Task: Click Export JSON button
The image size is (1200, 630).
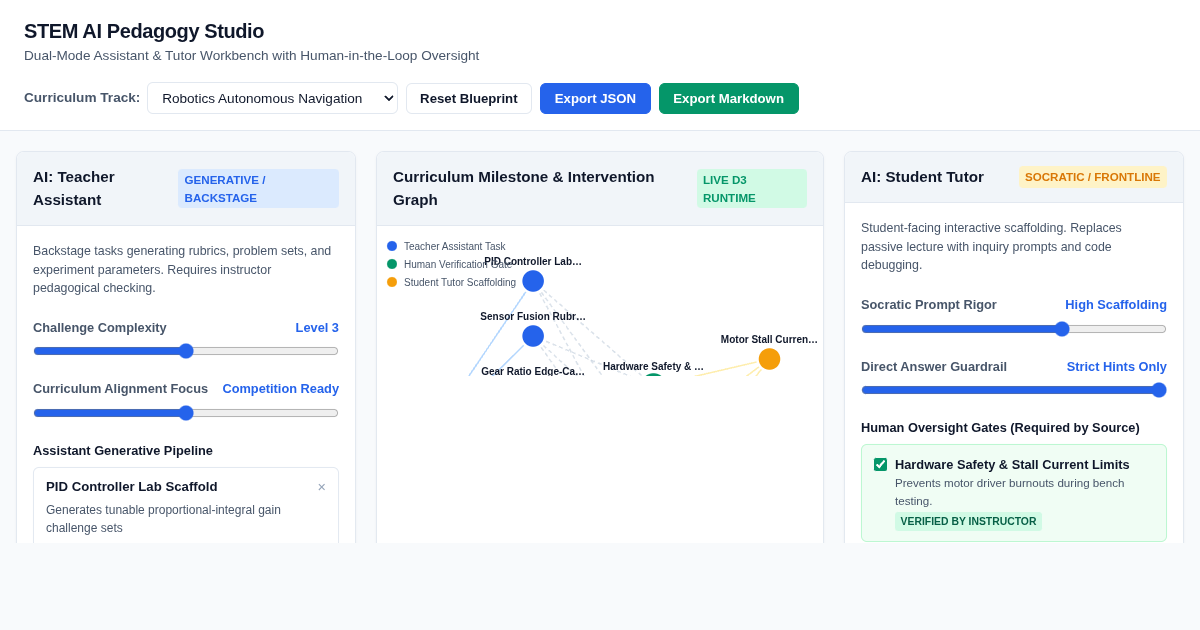Action: tap(595, 98)
